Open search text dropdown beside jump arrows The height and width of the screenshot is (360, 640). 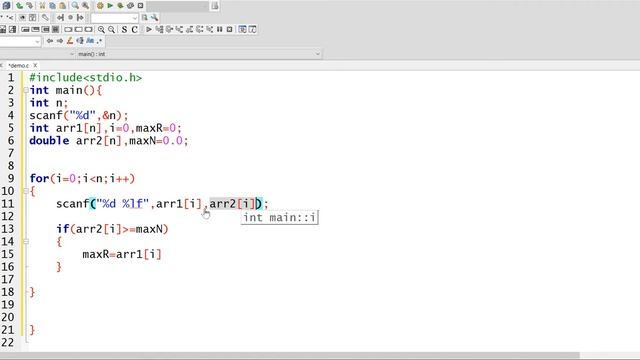[114, 18]
